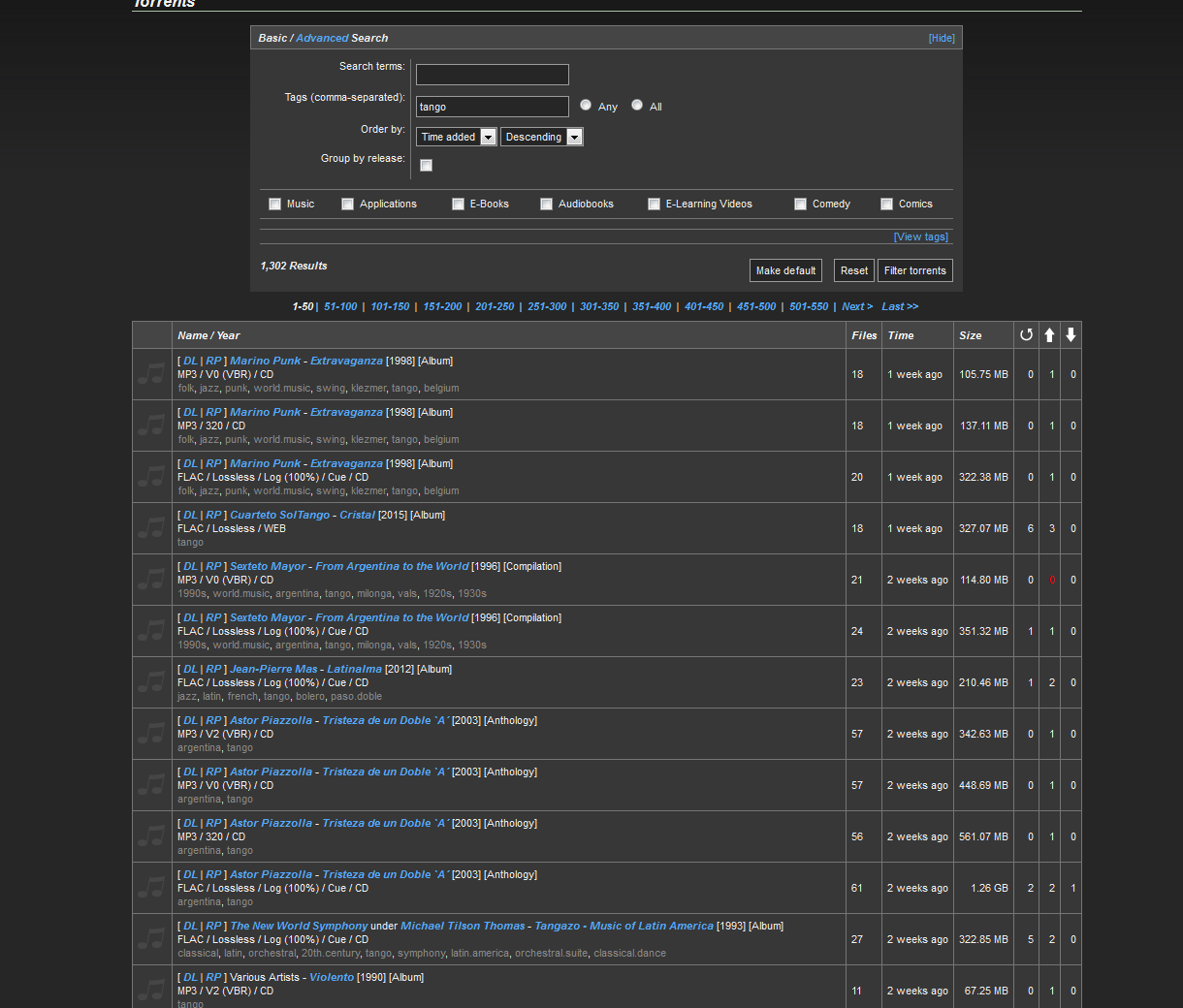This screenshot has height=1008, width=1183.
Task: Sort by the Time column header
Action: [x=901, y=335]
